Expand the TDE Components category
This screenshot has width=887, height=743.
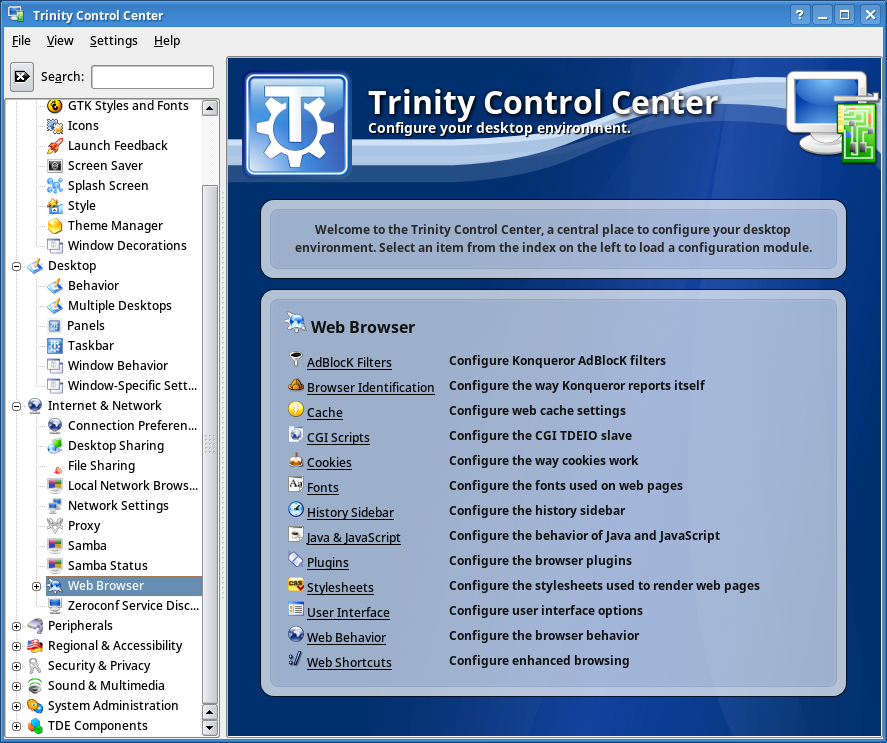pyautogui.click(x=16, y=726)
